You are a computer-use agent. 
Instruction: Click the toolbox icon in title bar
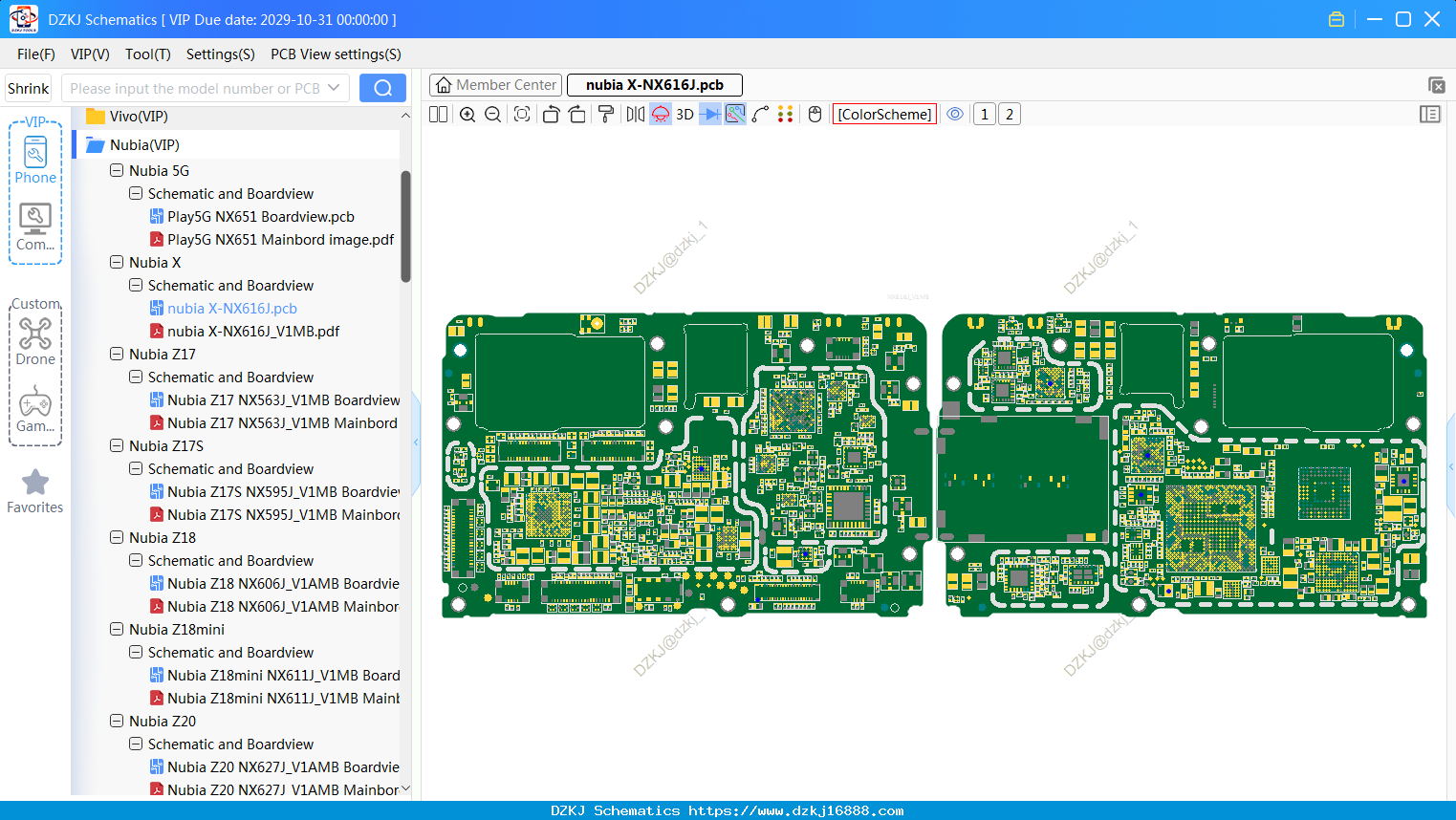tap(1336, 19)
